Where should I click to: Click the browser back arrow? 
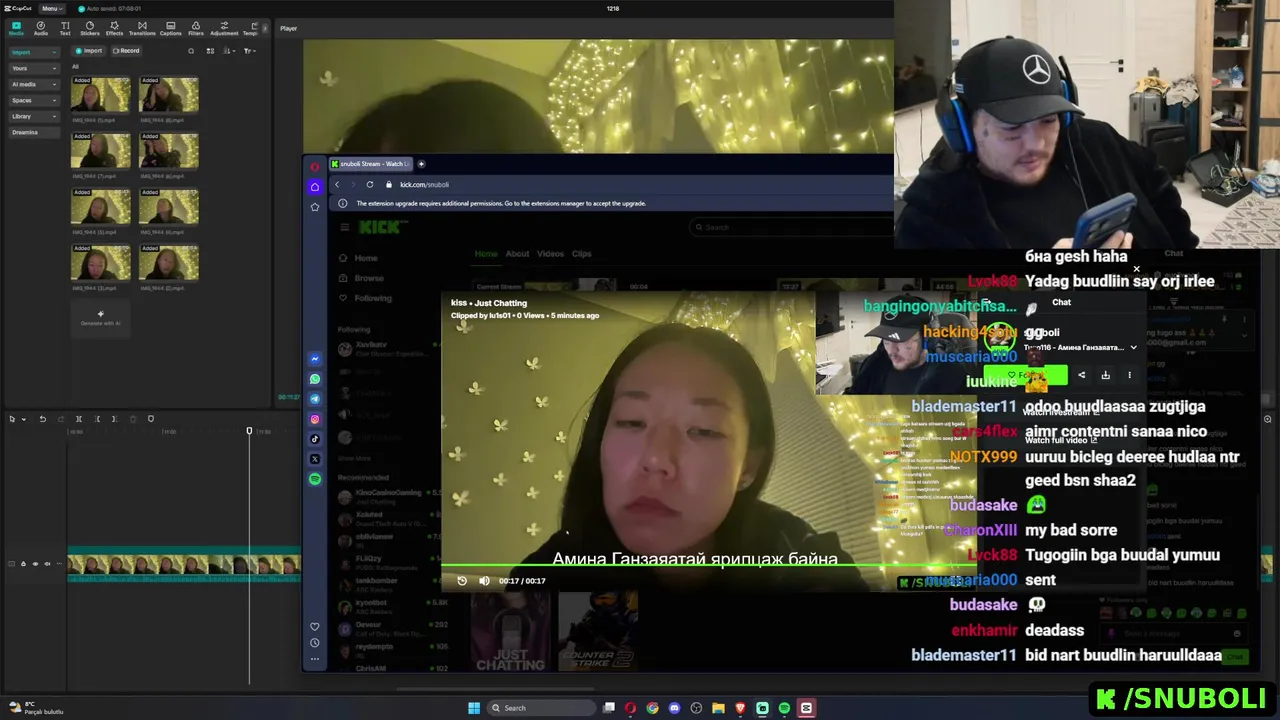click(337, 184)
